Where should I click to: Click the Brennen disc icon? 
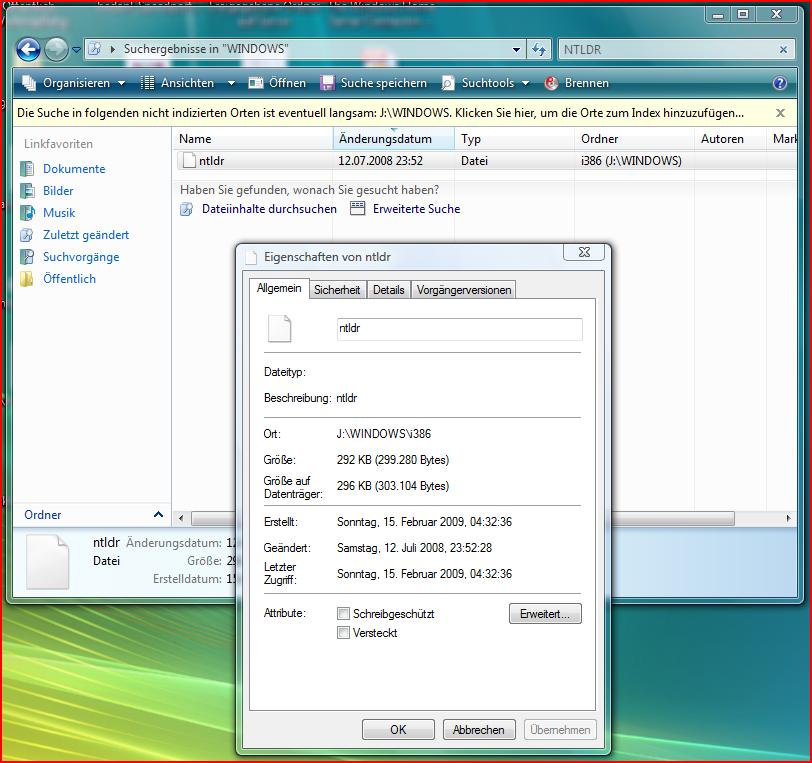click(x=552, y=83)
